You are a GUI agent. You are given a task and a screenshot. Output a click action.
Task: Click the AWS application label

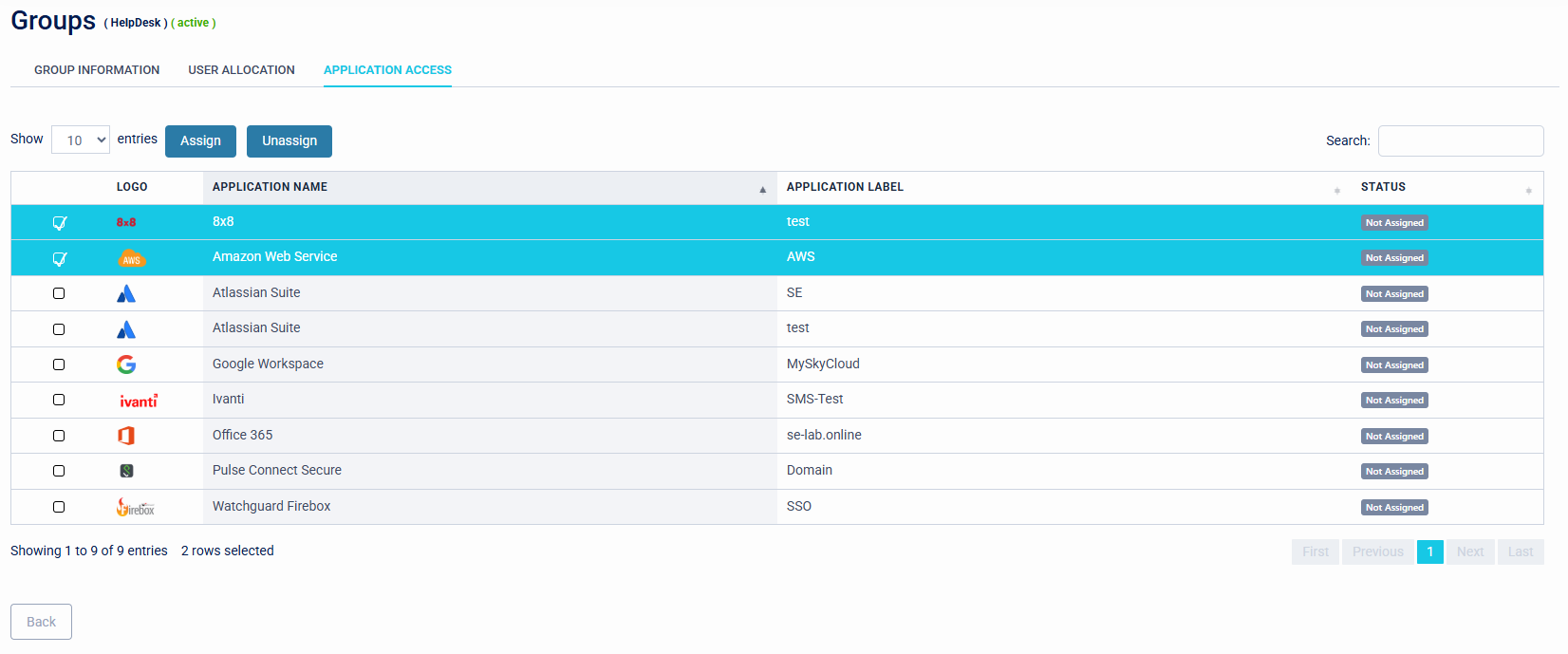800,256
